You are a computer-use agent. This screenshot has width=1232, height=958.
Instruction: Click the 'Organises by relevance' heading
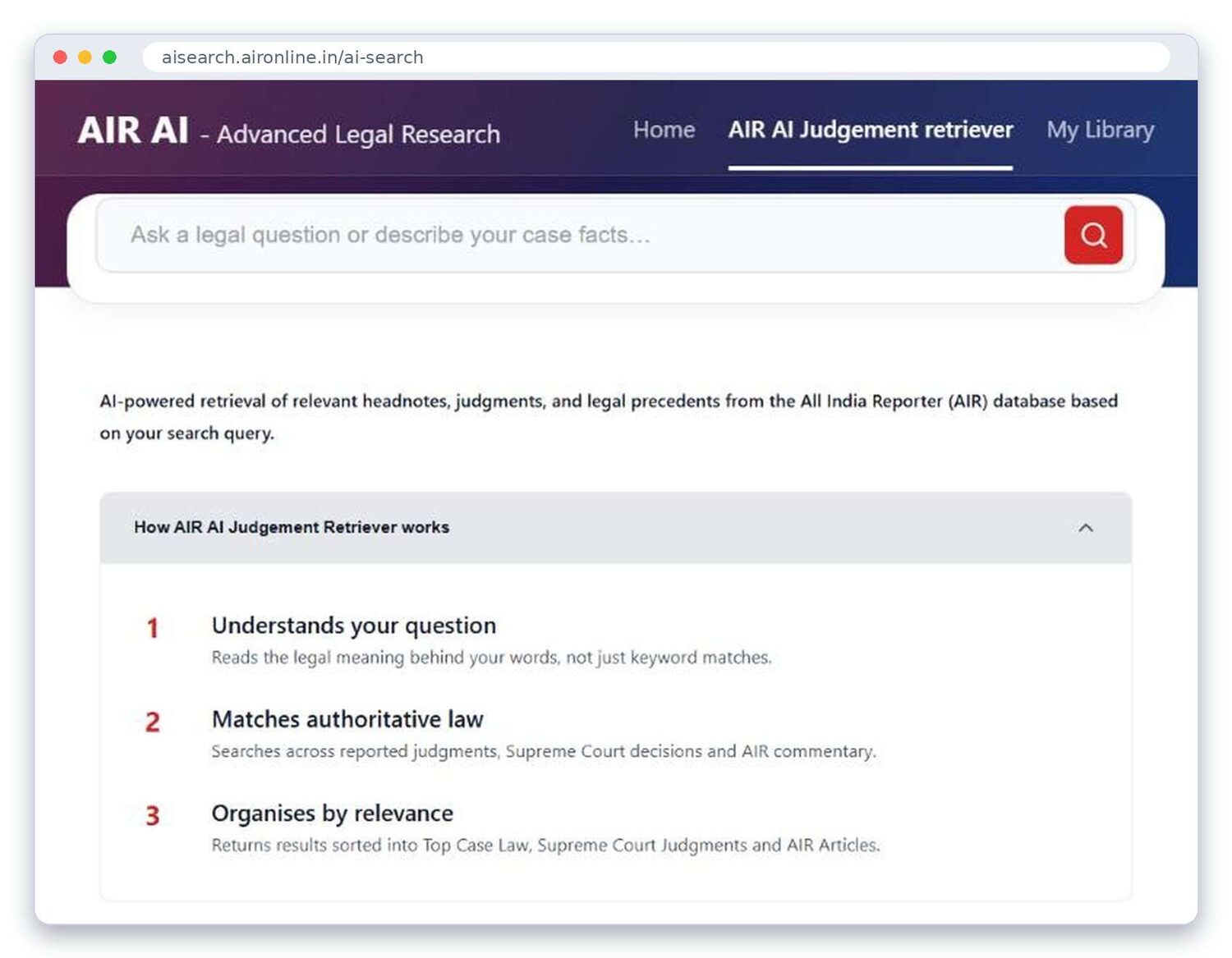(333, 813)
